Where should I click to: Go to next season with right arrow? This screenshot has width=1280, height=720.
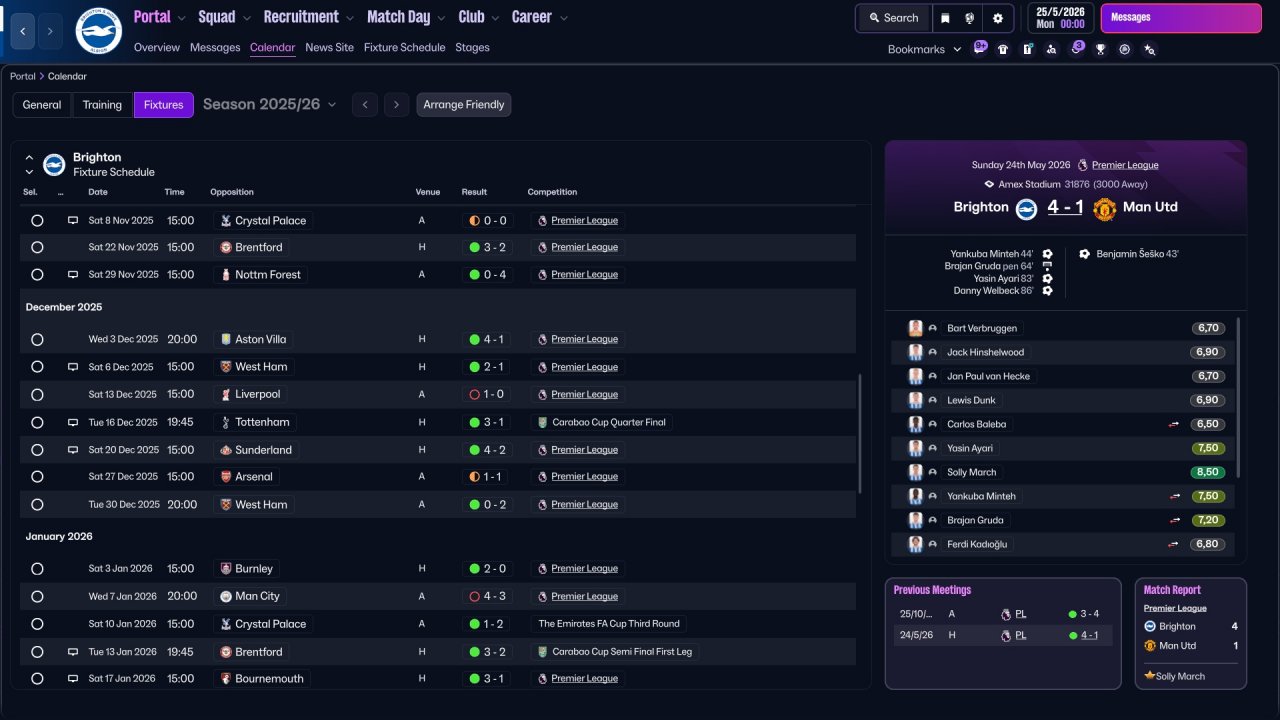tap(397, 105)
